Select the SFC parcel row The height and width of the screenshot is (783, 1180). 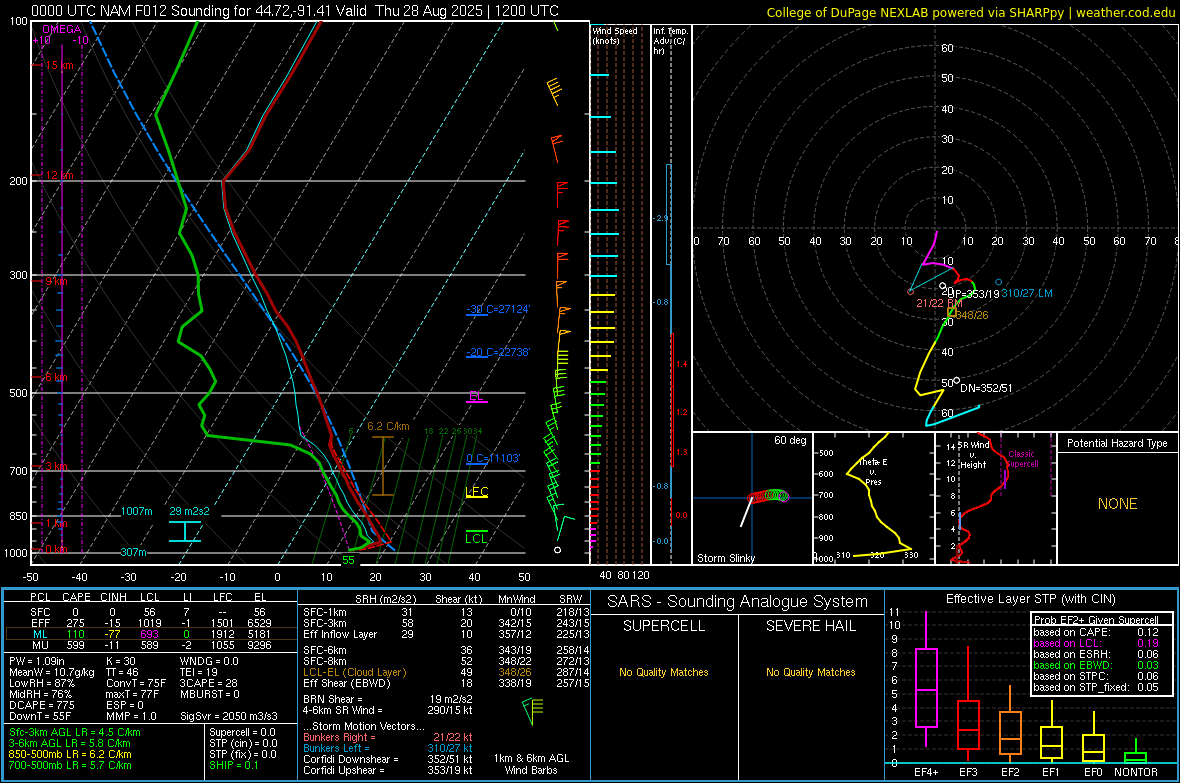[x=151, y=612]
